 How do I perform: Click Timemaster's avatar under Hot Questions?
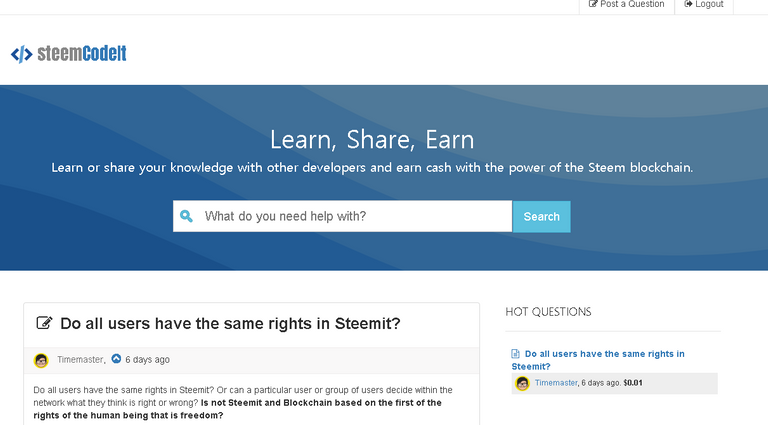522,383
